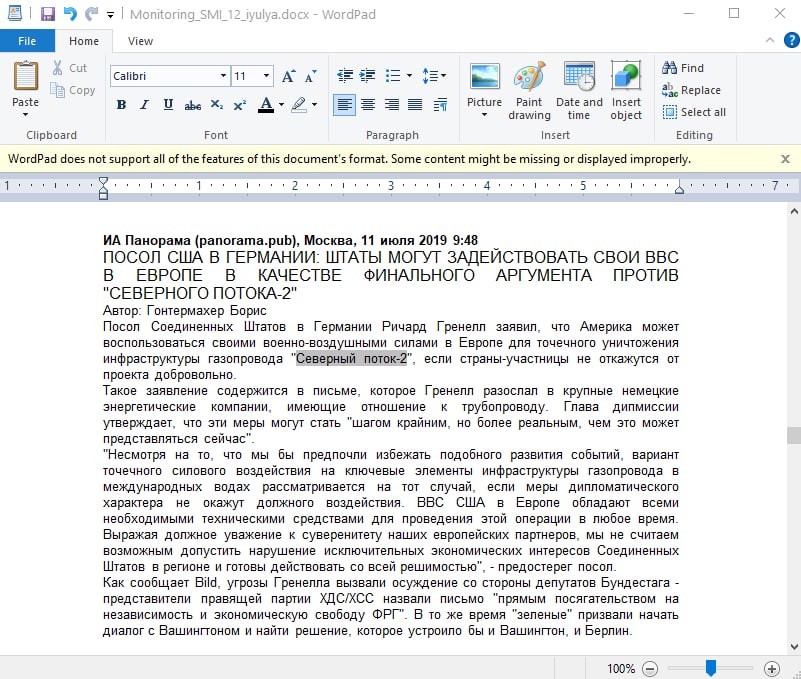
Task: Open the Calibri font family dropdown
Action: [x=223, y=76]
